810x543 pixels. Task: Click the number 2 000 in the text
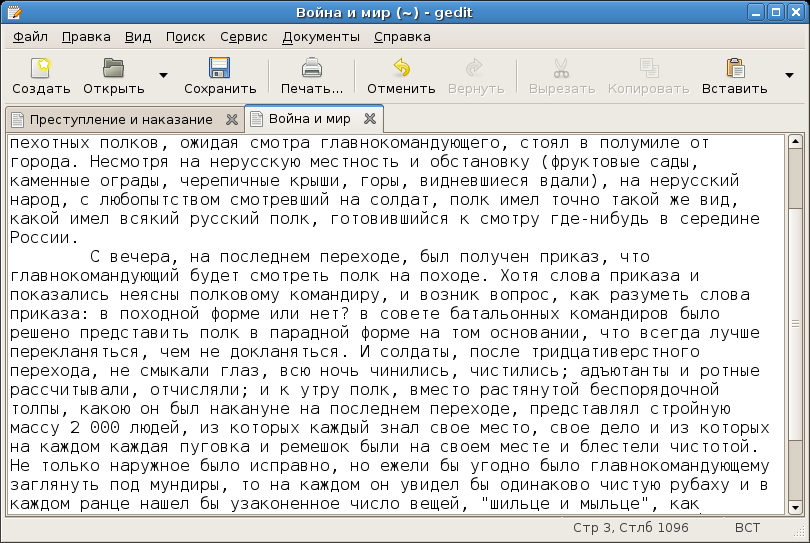95,428
